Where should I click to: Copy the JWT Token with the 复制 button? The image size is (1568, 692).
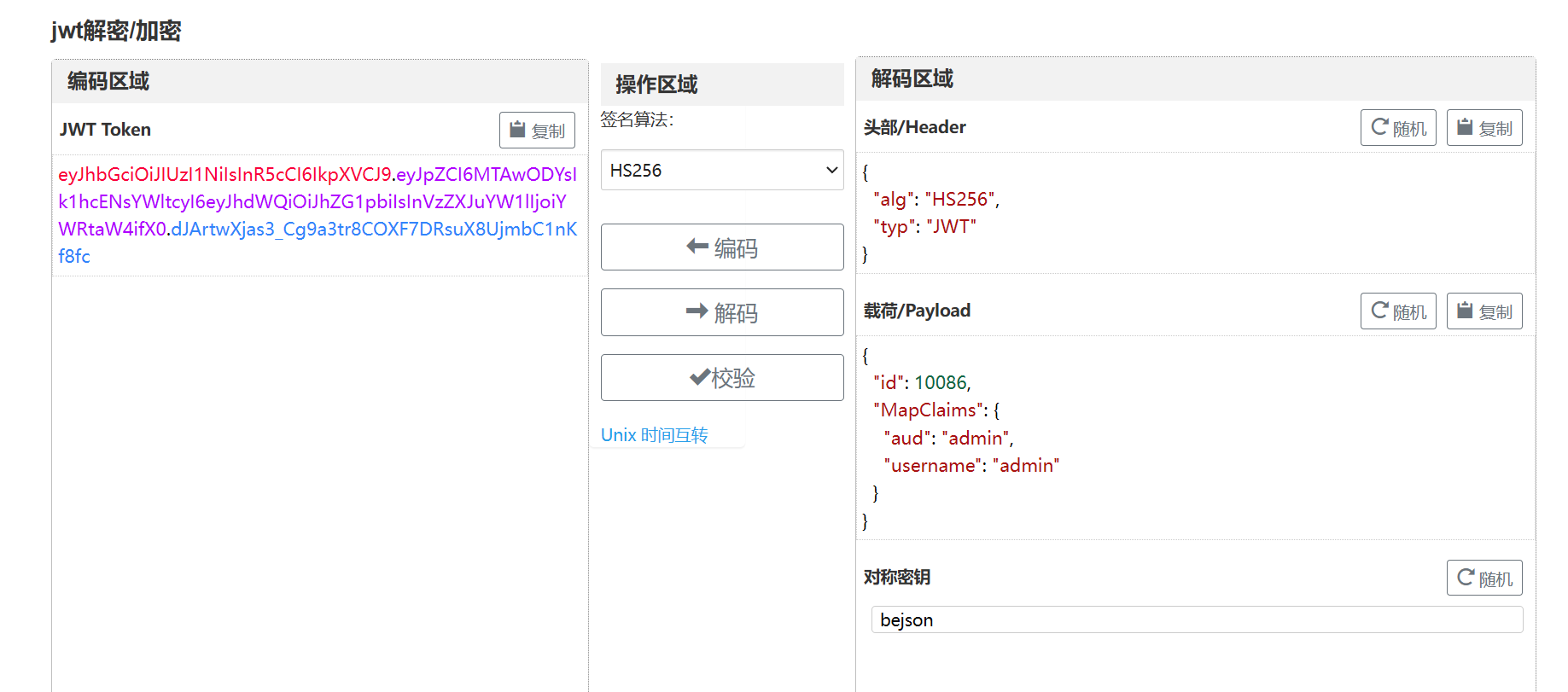[x=537, y=131]
